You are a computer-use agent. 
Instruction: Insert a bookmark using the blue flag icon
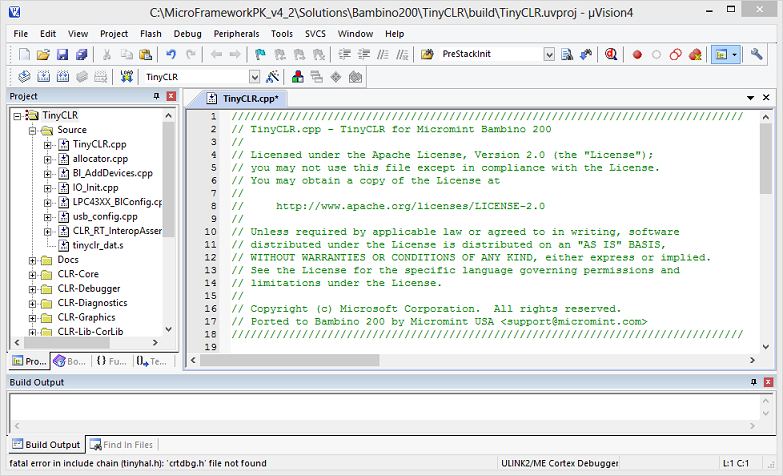(x=260, y=54)
